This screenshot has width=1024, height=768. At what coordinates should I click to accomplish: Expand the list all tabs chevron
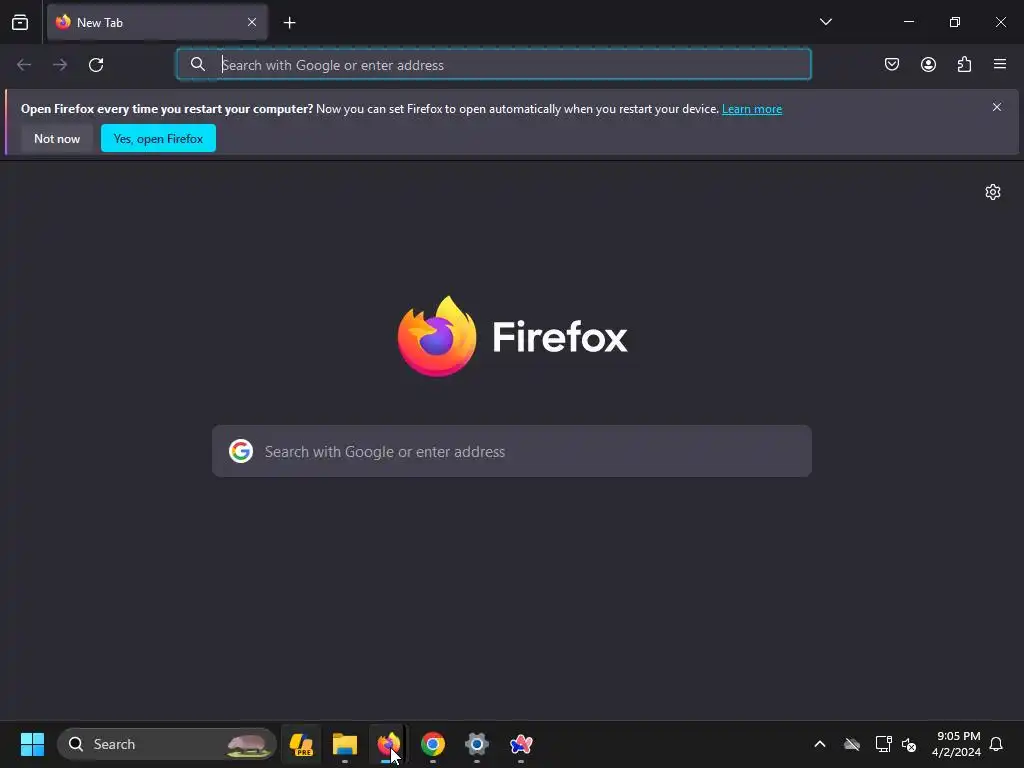click(825, 22)
